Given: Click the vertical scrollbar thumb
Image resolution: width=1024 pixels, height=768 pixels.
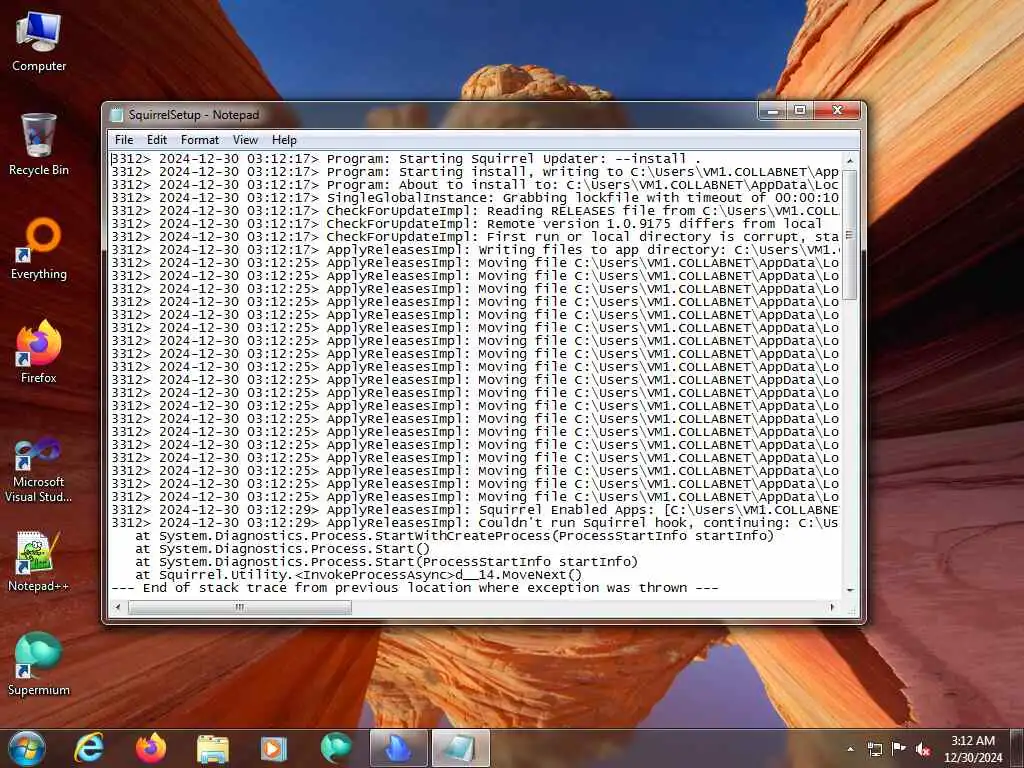Looking at the screenshot, I should pyautogui.click(x=850, y=235).
